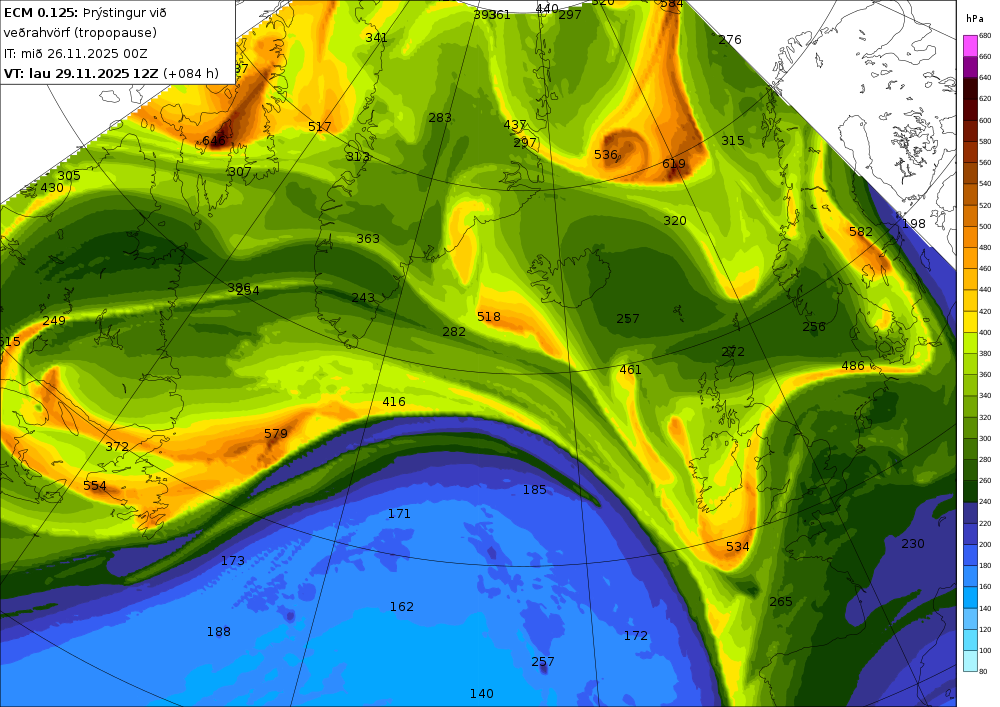Image resolution: width=1000 pixels, height=707 pixels.
Task: Click the map value "372"
Action: pyautogui.click(x=117, y=446)
